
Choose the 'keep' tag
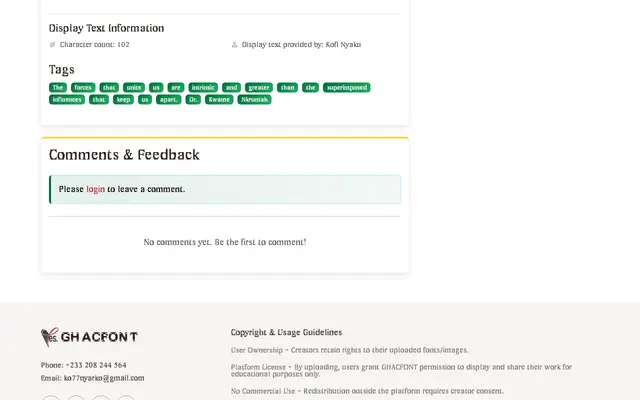[123, 100]
